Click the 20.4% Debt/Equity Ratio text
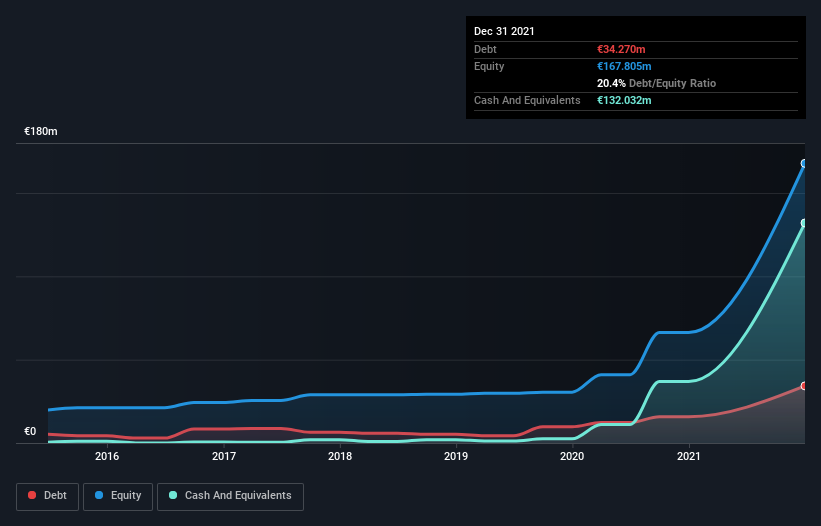 pyautogui.click(x=657, y=83)
